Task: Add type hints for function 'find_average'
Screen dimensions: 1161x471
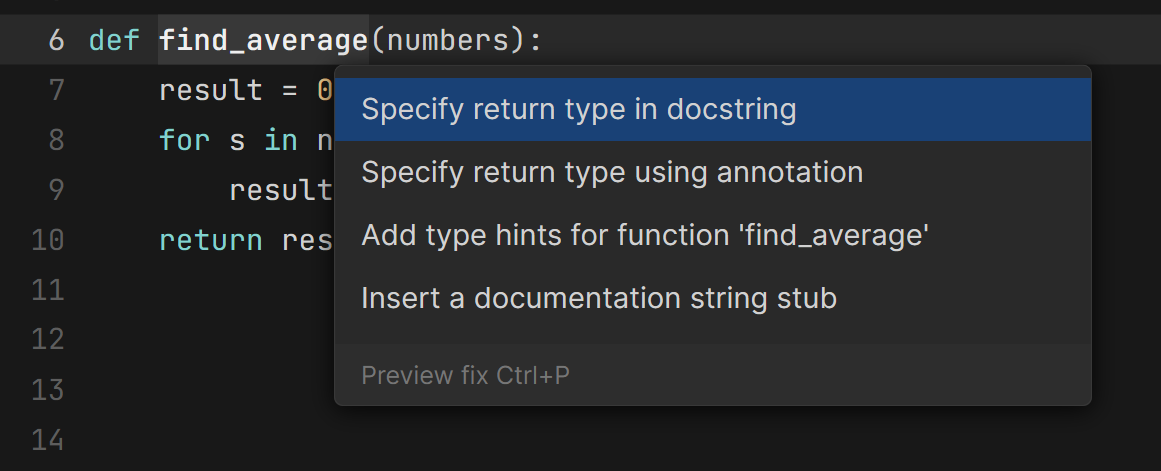Action: click(x=645, y=236)
